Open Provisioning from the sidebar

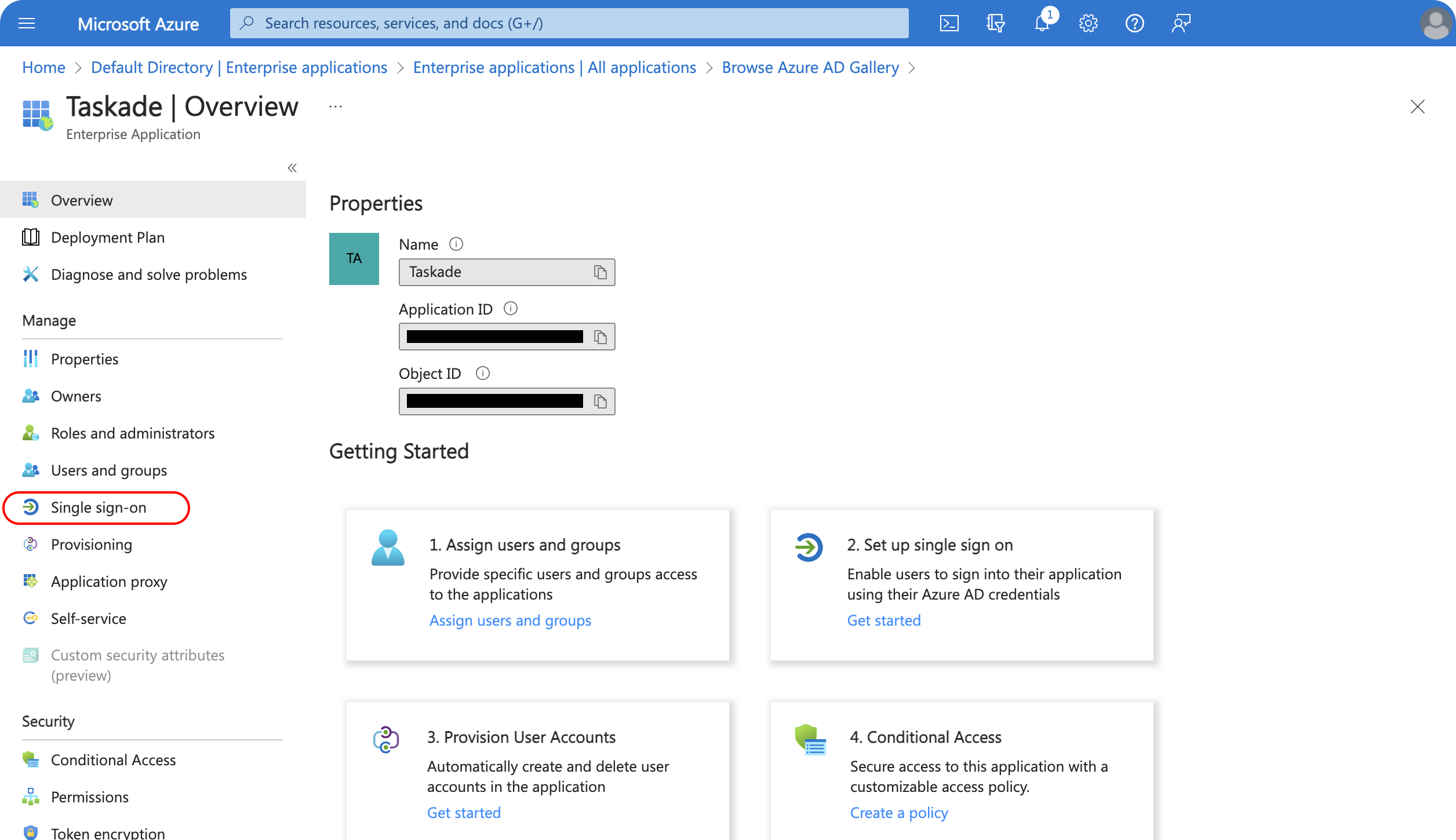pos(92,545)
